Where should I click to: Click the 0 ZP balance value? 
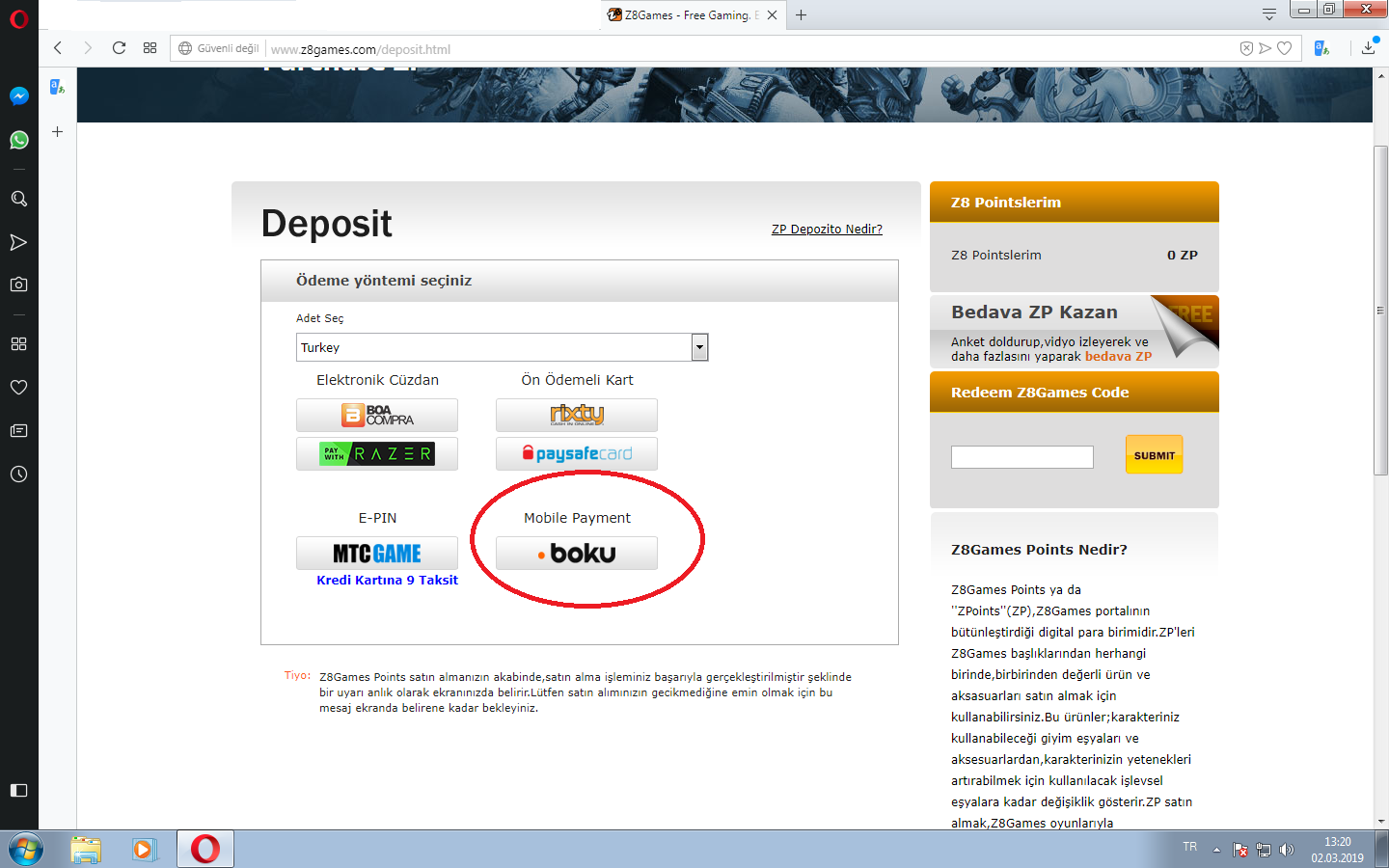1182,256
